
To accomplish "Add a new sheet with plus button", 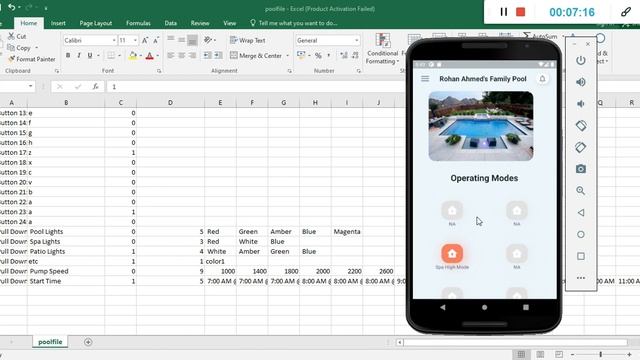I will tap(88, 342).
